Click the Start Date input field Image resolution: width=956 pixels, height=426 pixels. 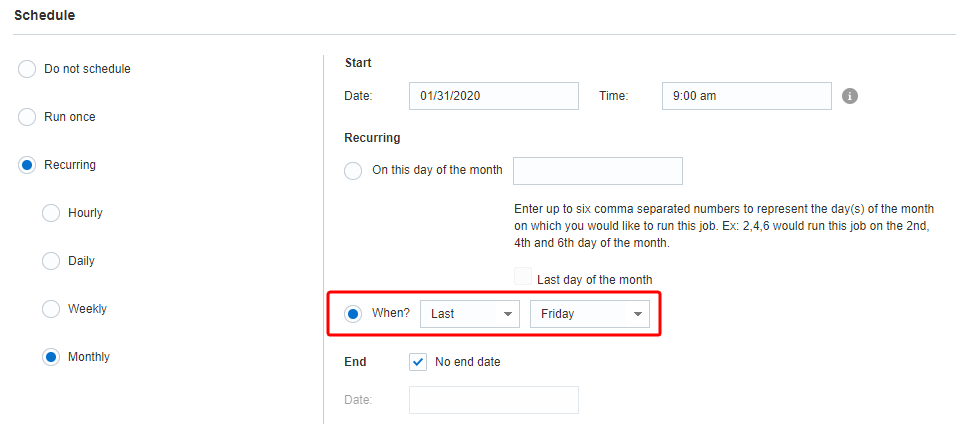(x=493, y=96)
